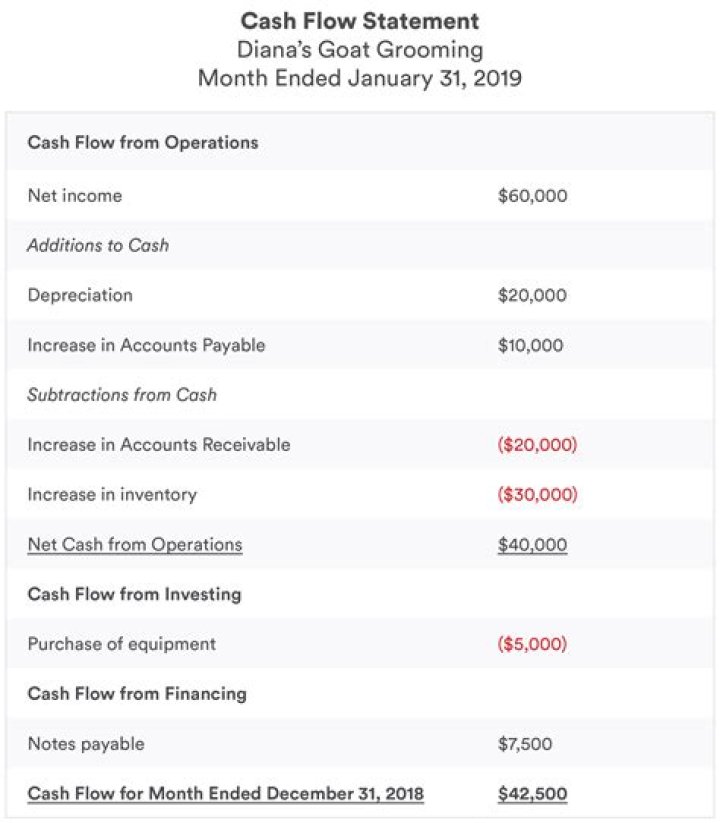Click the underlined $40,000 total
Image resolution: width=720 pixels, height=823 pixels.
[x=532, y=545]
